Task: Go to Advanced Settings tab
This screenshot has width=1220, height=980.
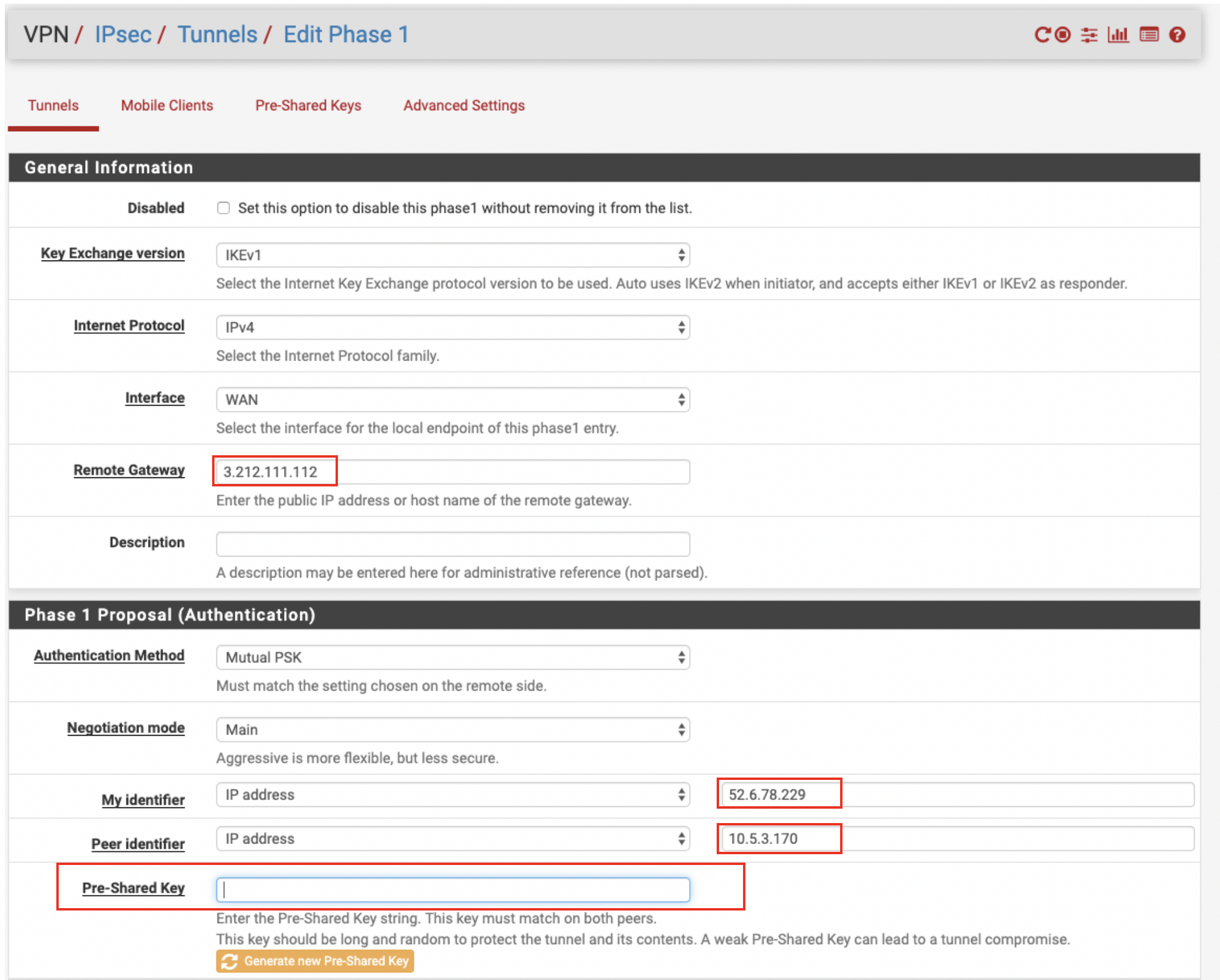Action: pos(464,105)
